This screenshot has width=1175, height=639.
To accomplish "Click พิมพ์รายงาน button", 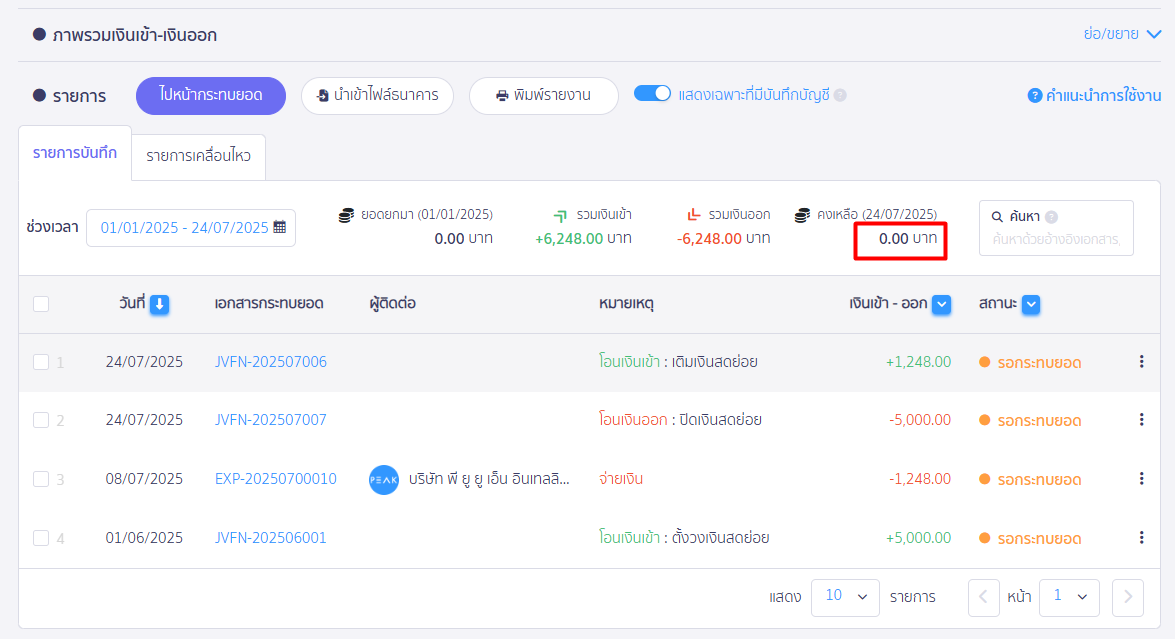I will coord(544,96).
